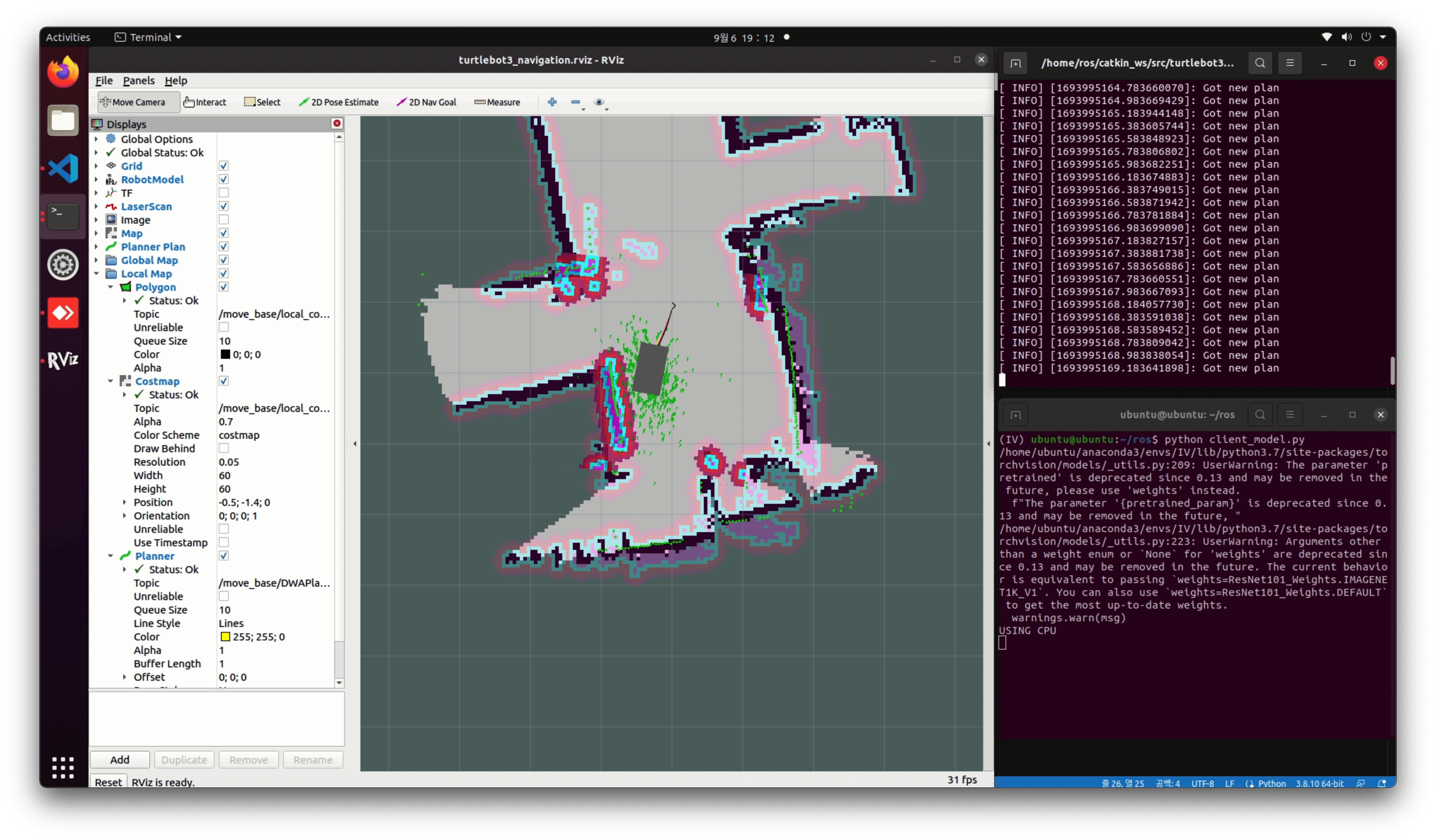
Task: Click the blue plus add-tool icon
Action: pyautogui.click(x=552, y=102)
